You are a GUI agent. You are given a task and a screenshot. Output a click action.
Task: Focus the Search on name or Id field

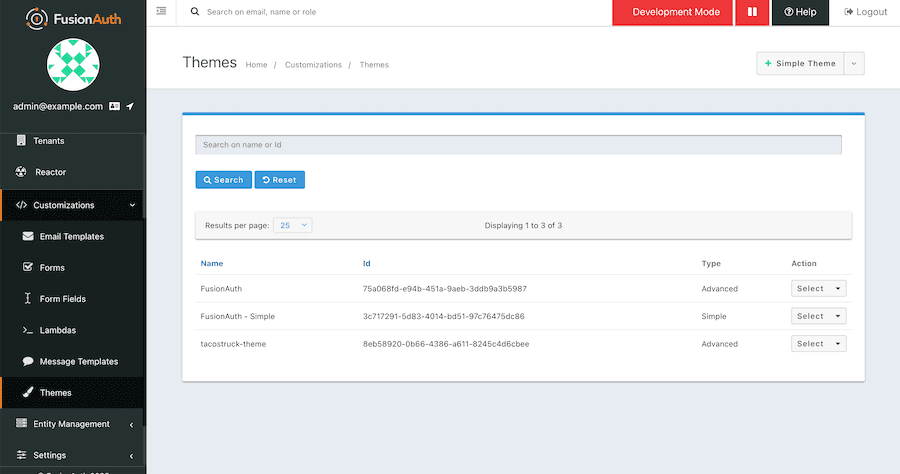point(518,145)
